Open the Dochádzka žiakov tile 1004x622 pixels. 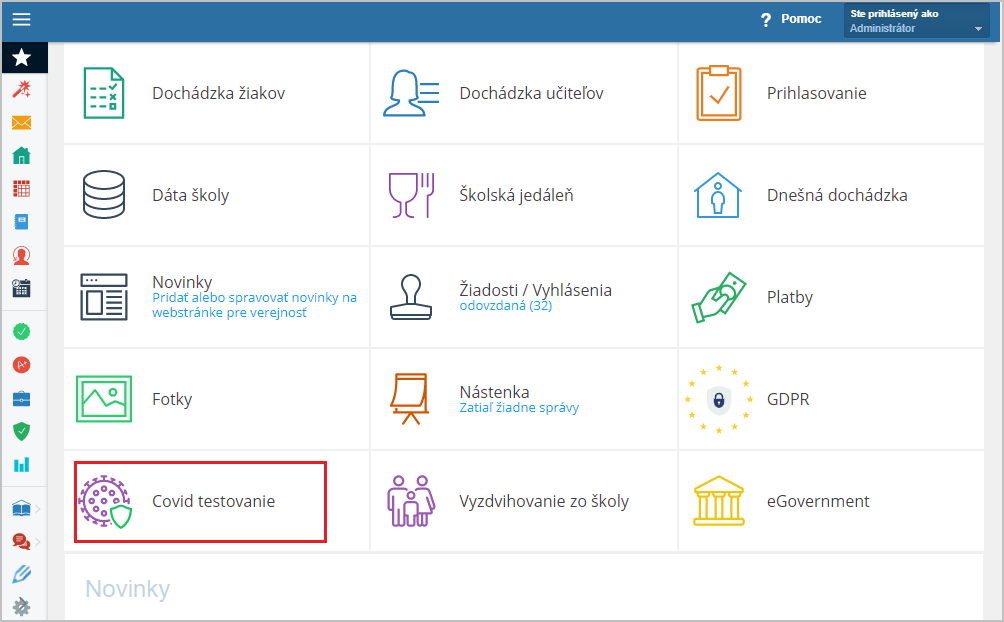(x=218, y=93)
